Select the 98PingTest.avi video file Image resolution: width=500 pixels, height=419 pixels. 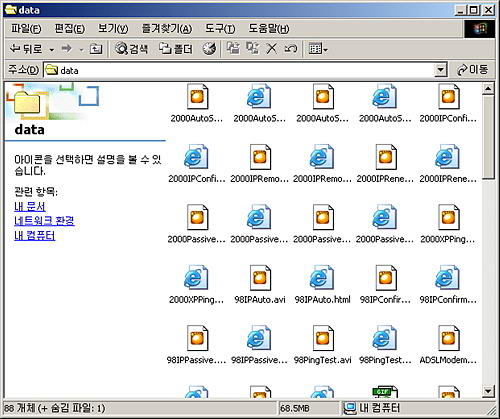pos(322,345)
